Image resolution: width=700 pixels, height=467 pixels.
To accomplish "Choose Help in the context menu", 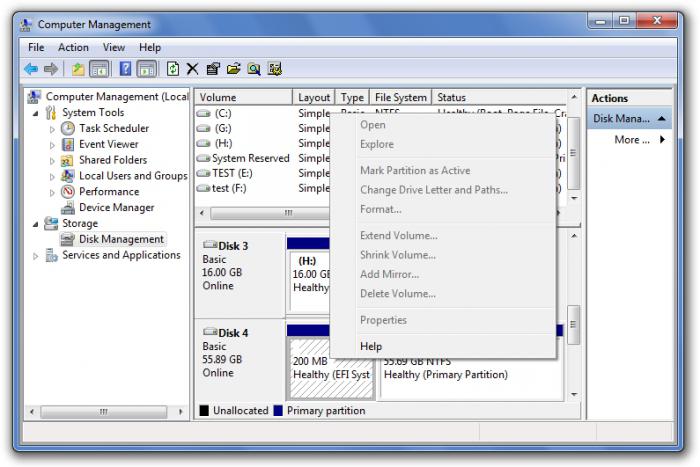I will click(x=371, y=346).
